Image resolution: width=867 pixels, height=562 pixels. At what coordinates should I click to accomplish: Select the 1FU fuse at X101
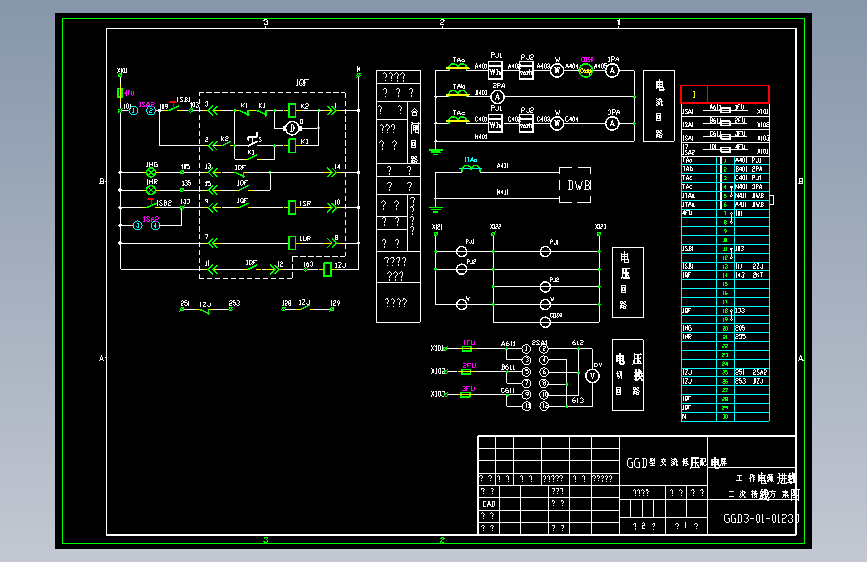click(467, 348)
